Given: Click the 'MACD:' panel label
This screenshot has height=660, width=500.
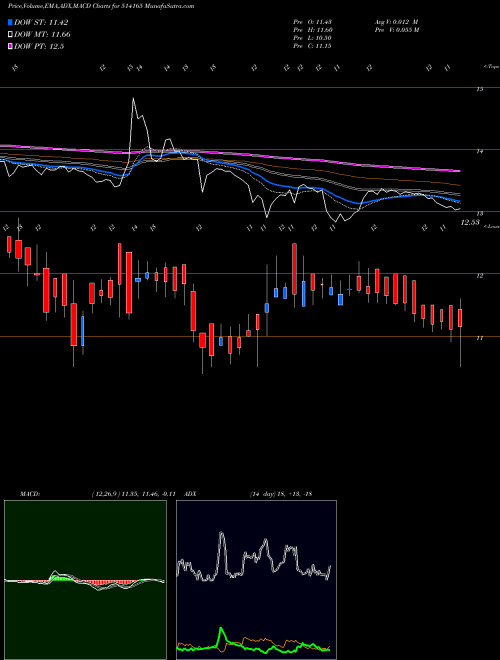Looking at the screenshot, I should coord(30,494).
